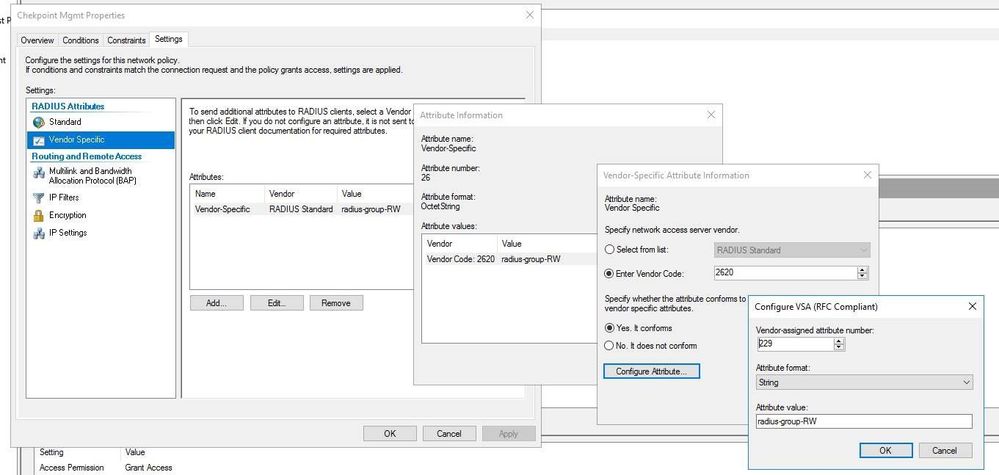Choose the 'Select from list' radio button
Viewport: 999px width, 475px height.
click(611, 250)
